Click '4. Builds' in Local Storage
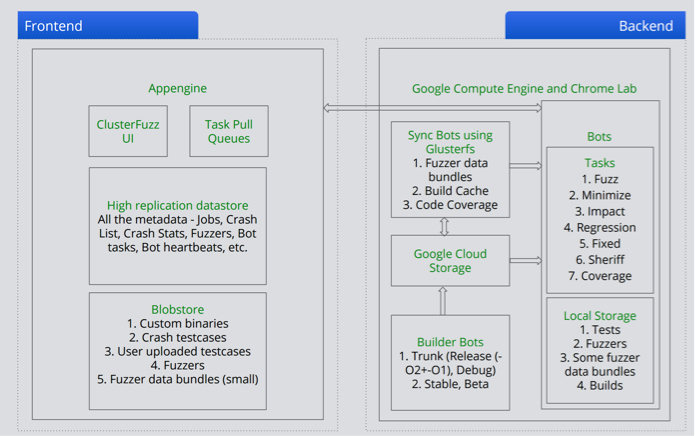This screenshot has width=695, height=436. pos(600,385)
